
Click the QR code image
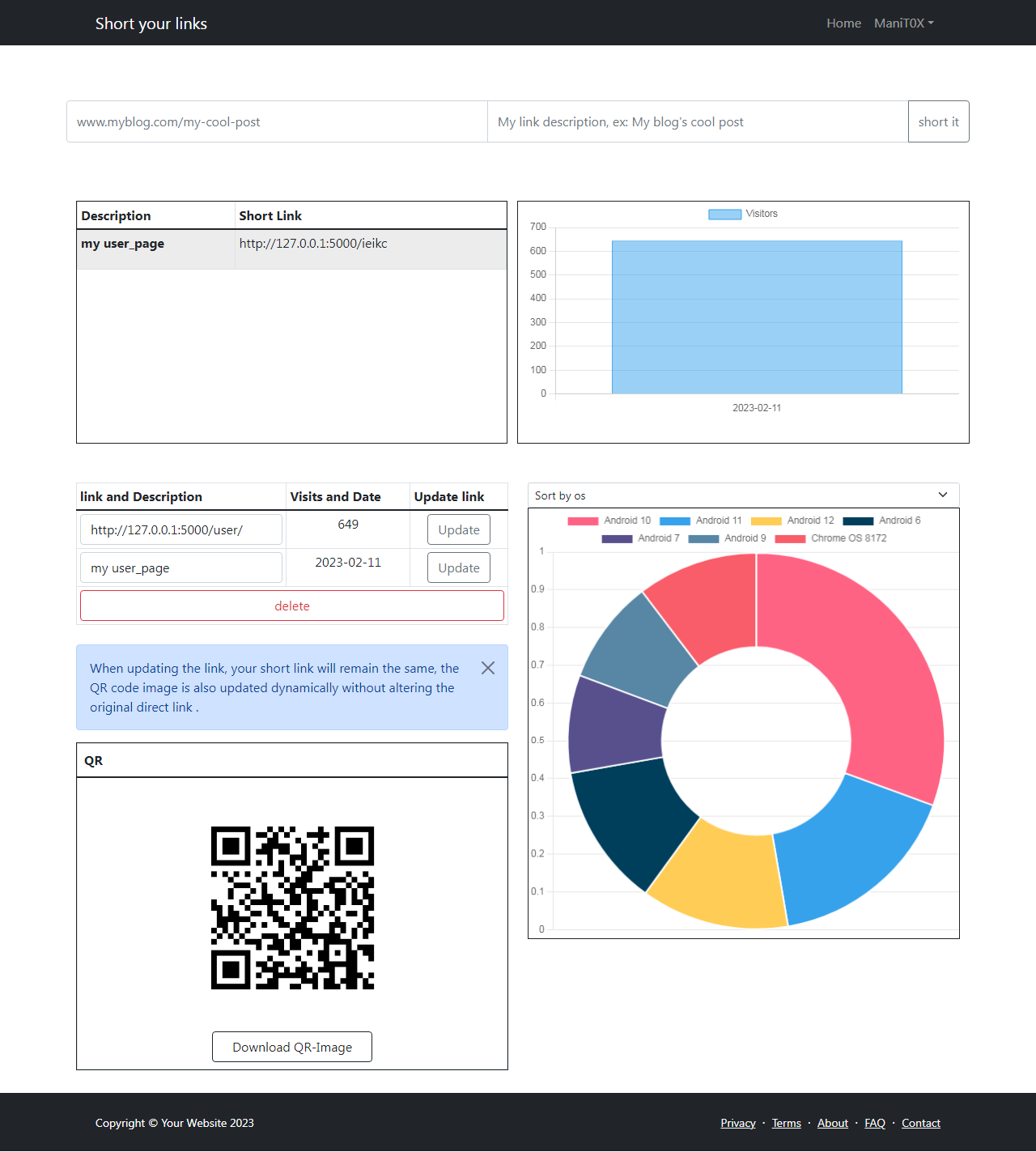click(292, 908)
